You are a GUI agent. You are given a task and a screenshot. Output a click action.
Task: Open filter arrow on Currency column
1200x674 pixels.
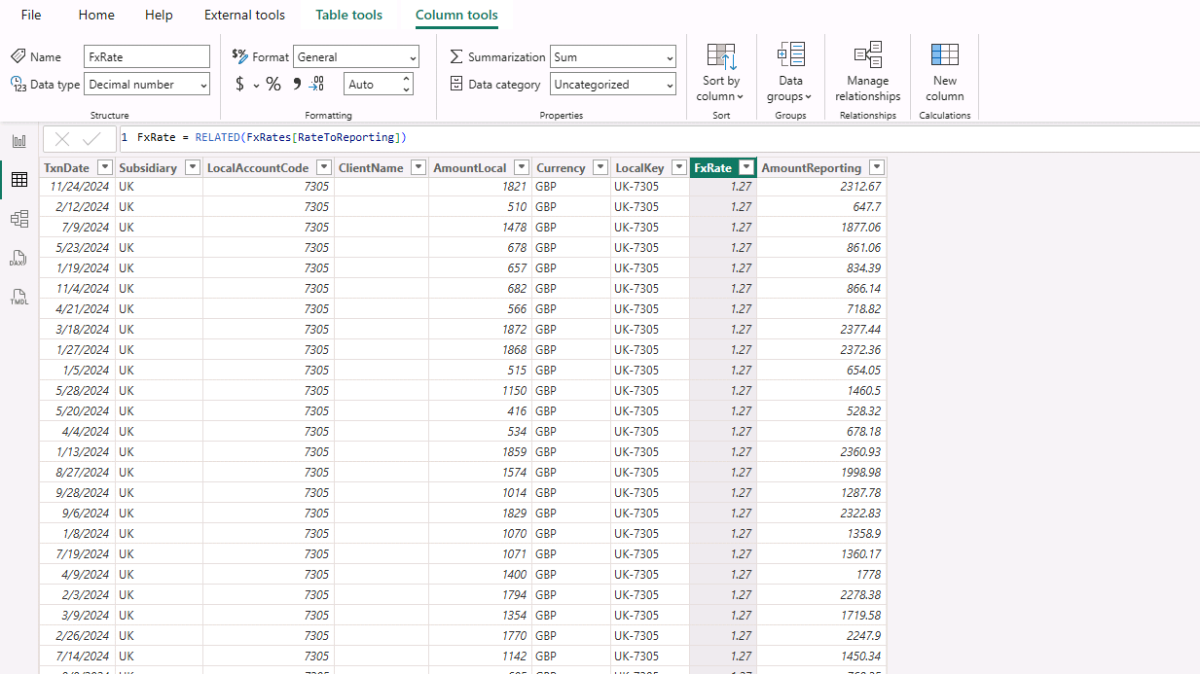600,168
